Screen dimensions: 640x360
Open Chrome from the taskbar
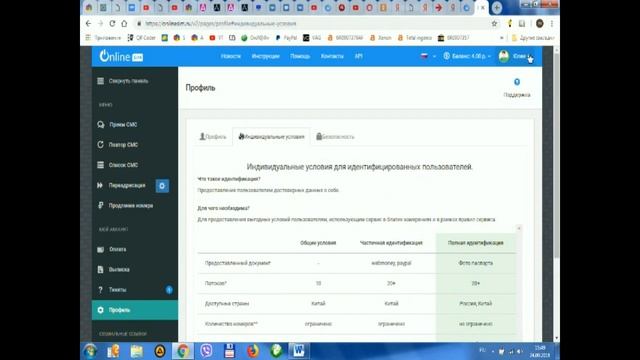point(183,351)
